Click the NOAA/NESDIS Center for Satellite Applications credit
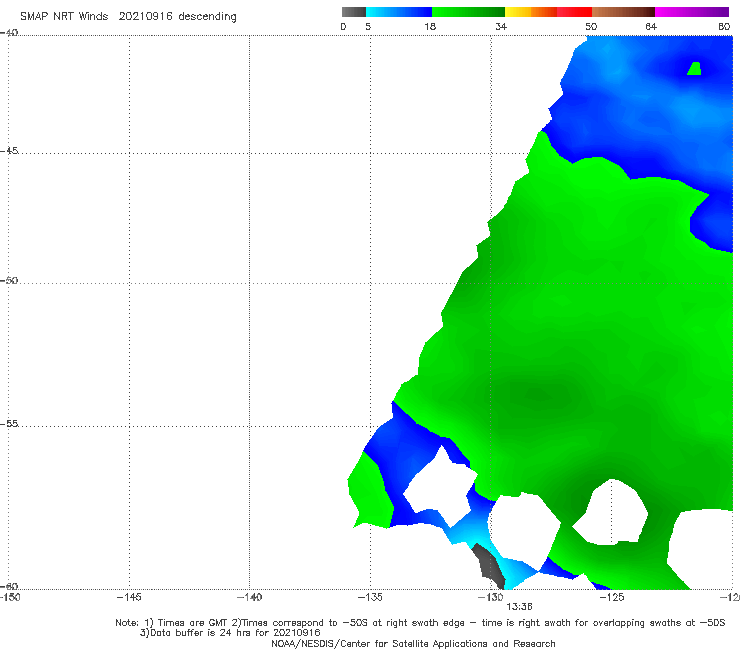 point(413,643)
